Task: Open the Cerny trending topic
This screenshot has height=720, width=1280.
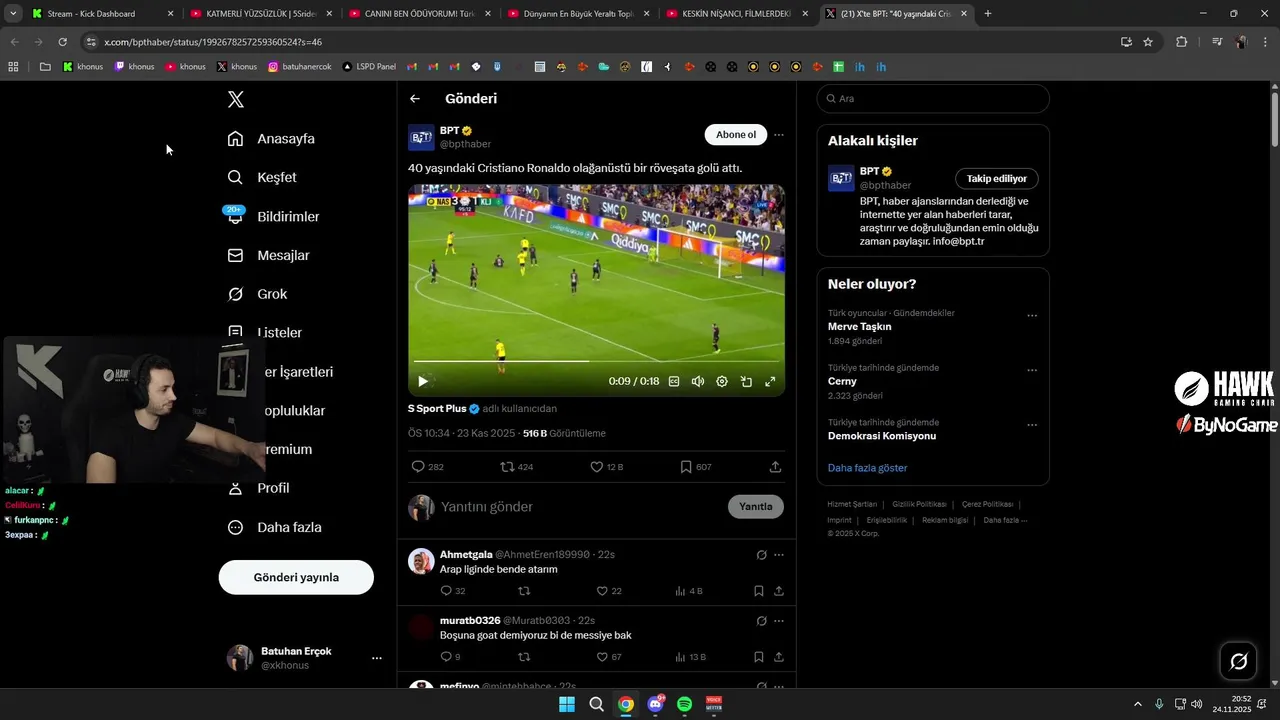Action: pyautogui.click(x=842, y=381)
